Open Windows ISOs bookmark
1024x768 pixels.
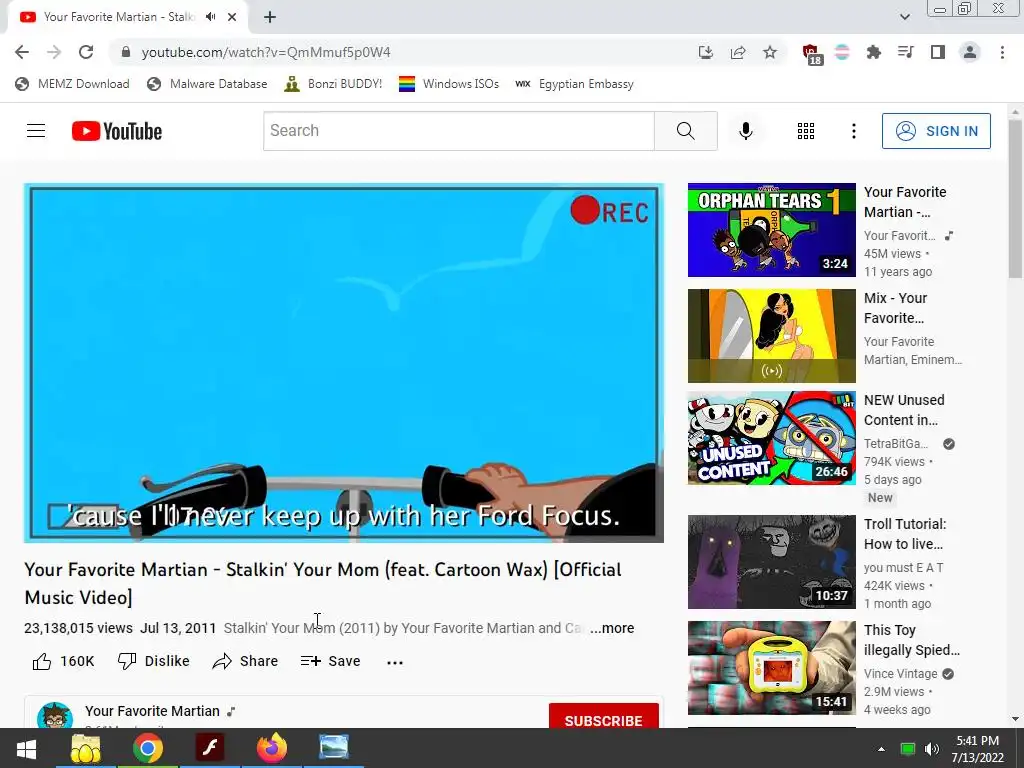(449, 84)
